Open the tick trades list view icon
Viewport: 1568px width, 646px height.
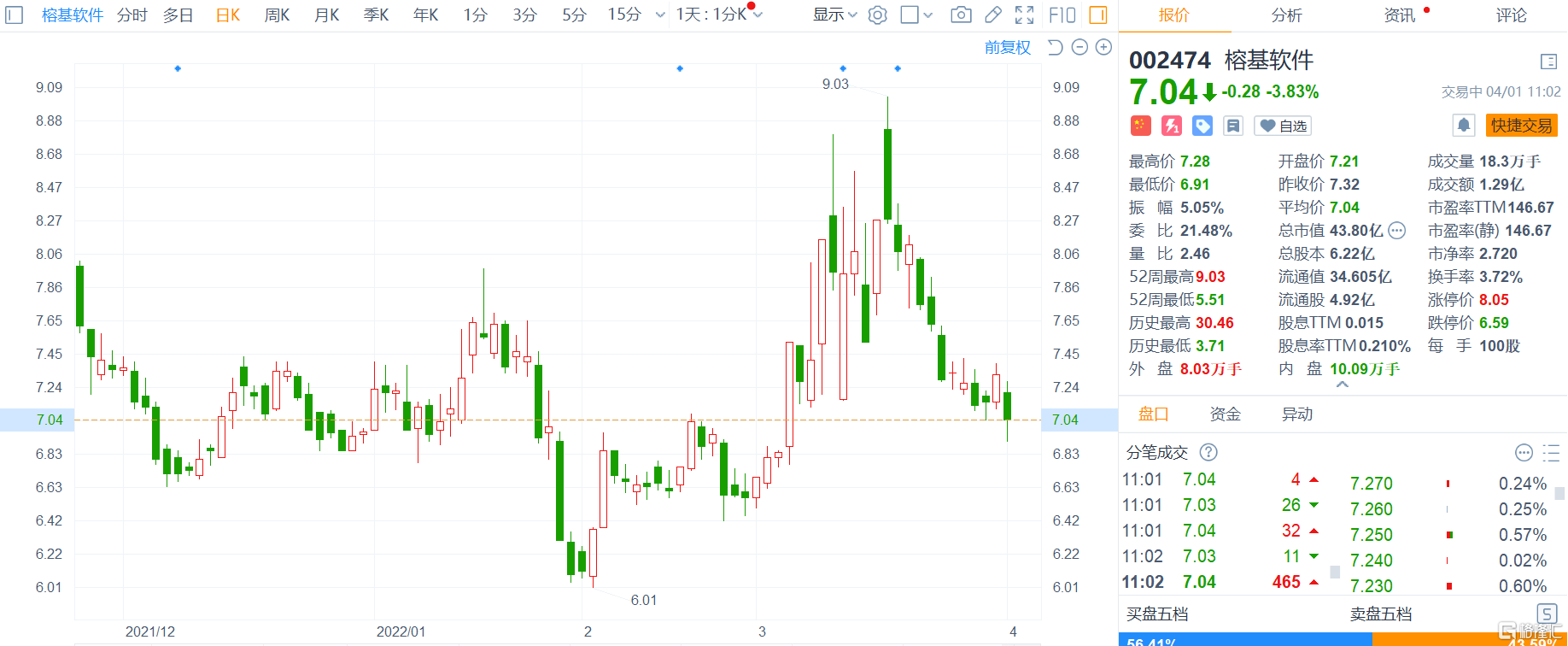1552,452
